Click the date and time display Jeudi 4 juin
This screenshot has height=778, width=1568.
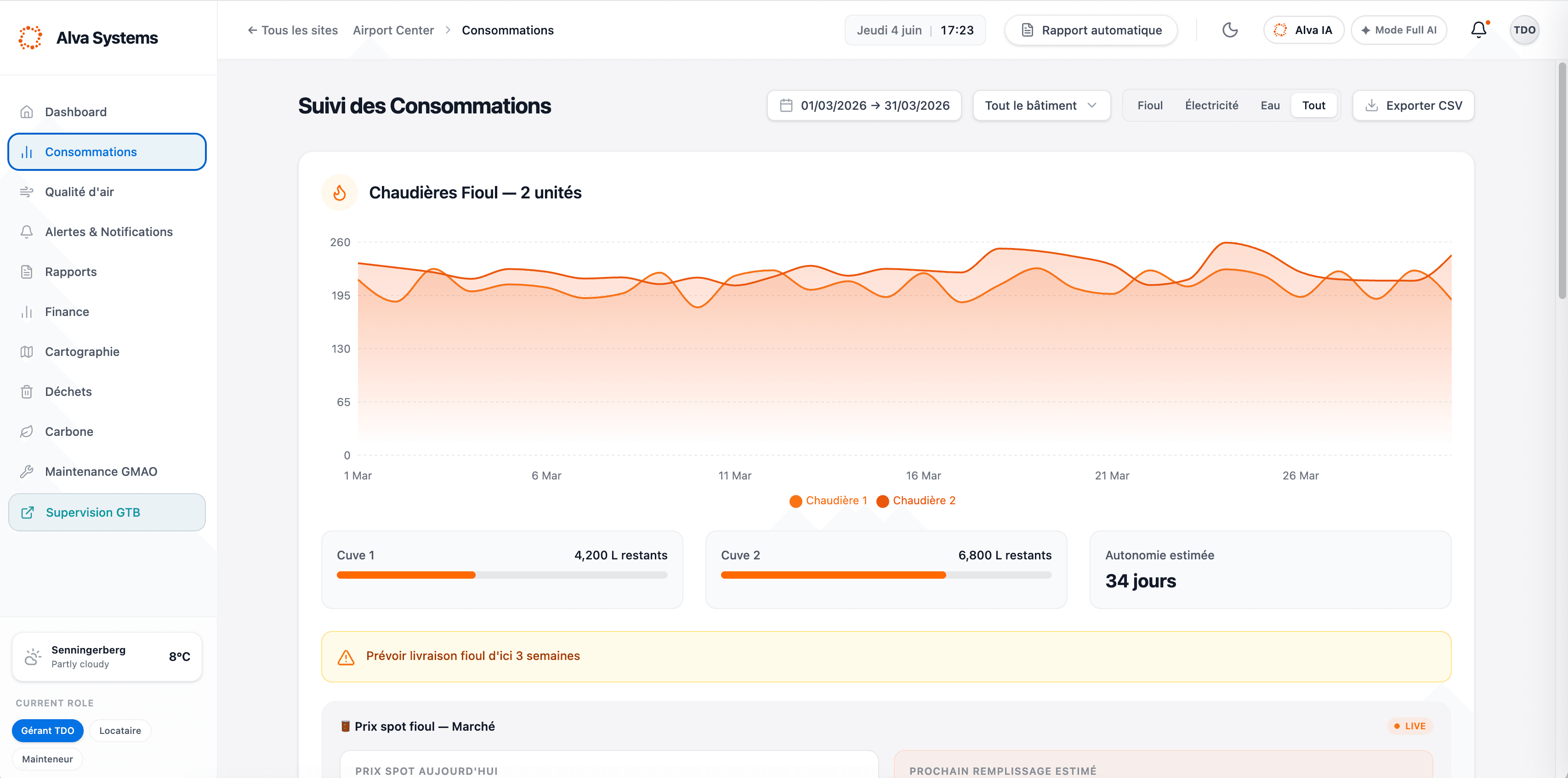pyautogui.click(x=915, y=30)
